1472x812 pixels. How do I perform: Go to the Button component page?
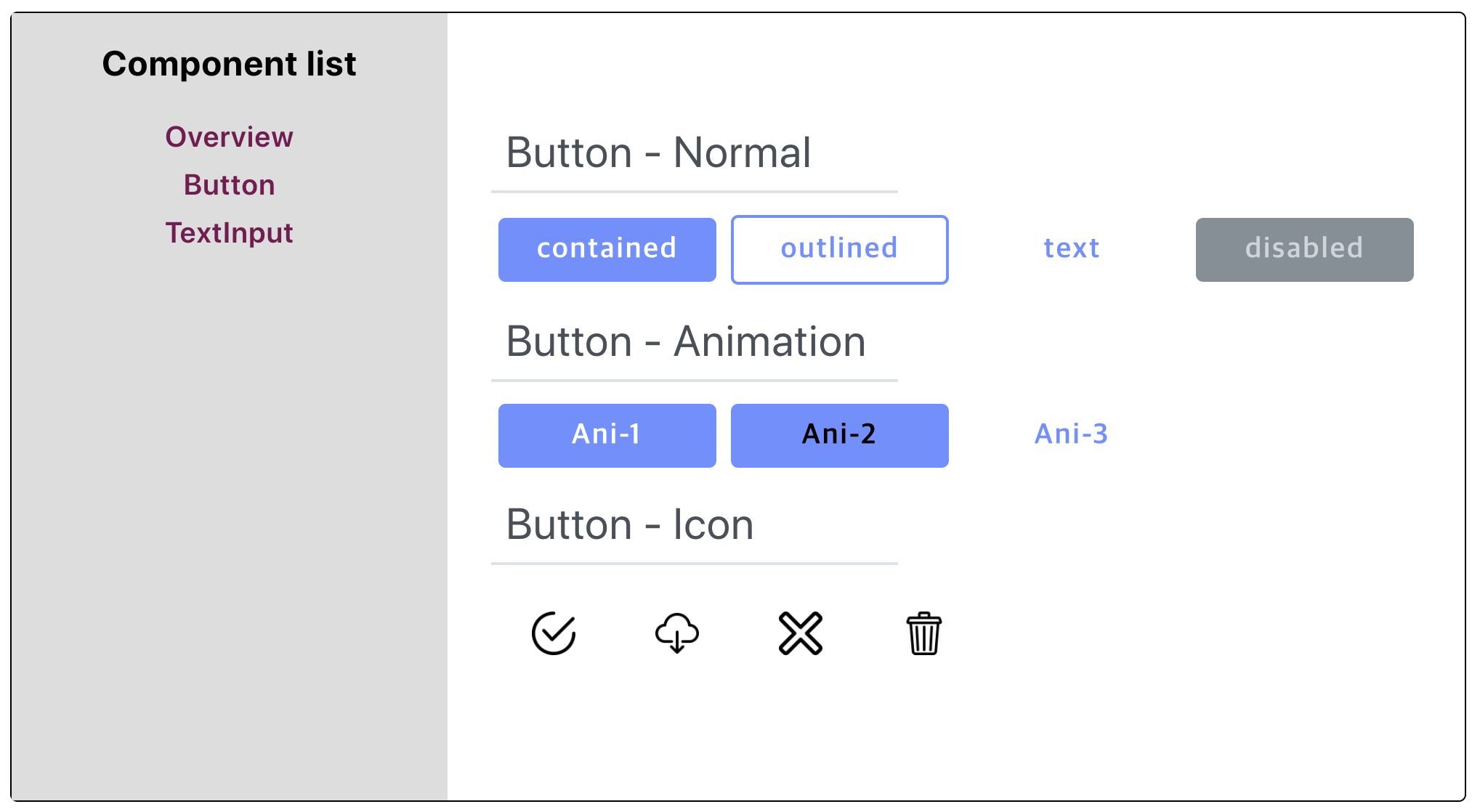click(x=229, y=184)
